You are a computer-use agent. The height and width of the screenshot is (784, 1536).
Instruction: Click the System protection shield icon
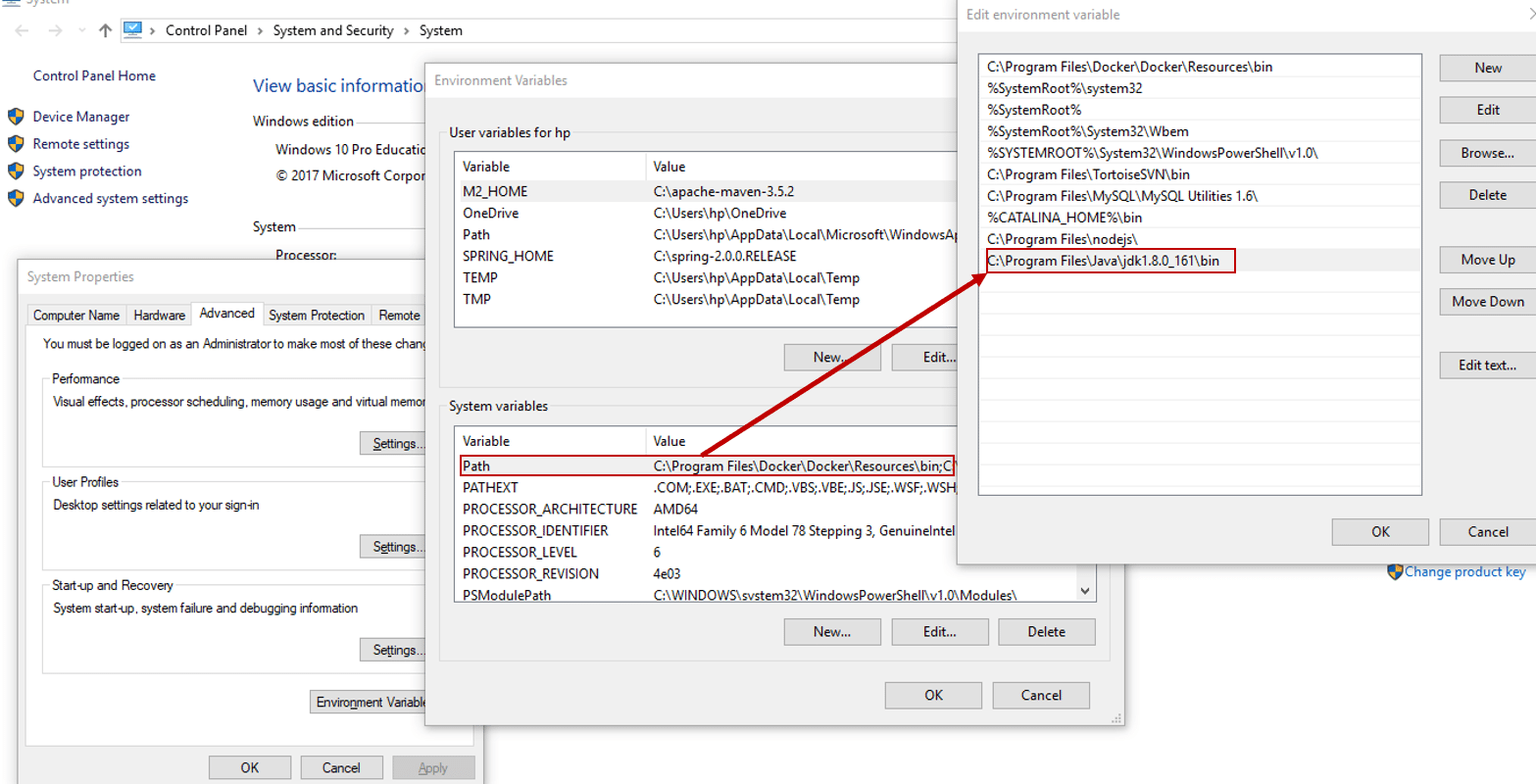pyautogui.click(x=16, y=171)
